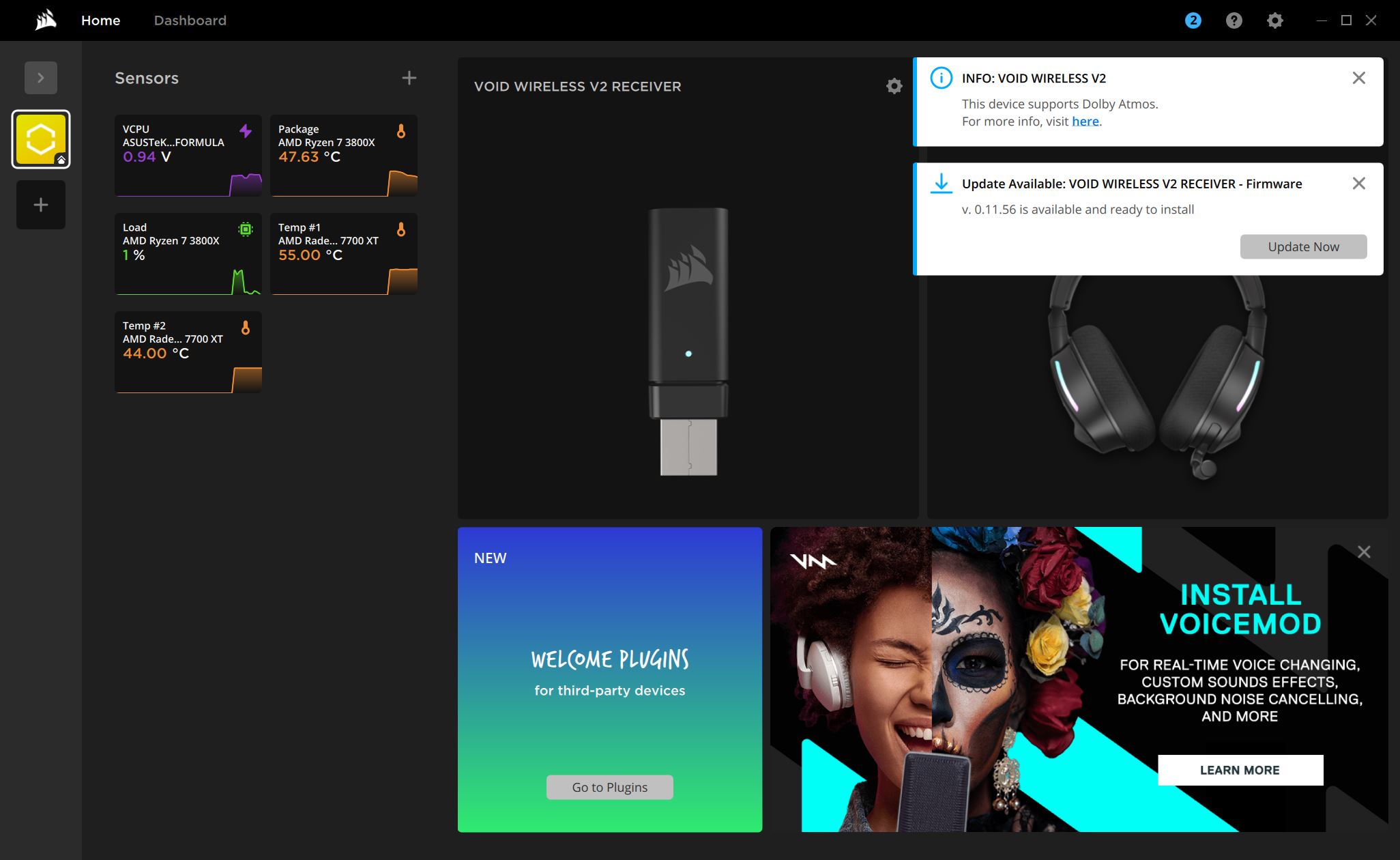The height and width of the screenshot is (860, 1400).
Task: Dismiss the Update Available firmware notification
Action: (x=1358, y=183)
